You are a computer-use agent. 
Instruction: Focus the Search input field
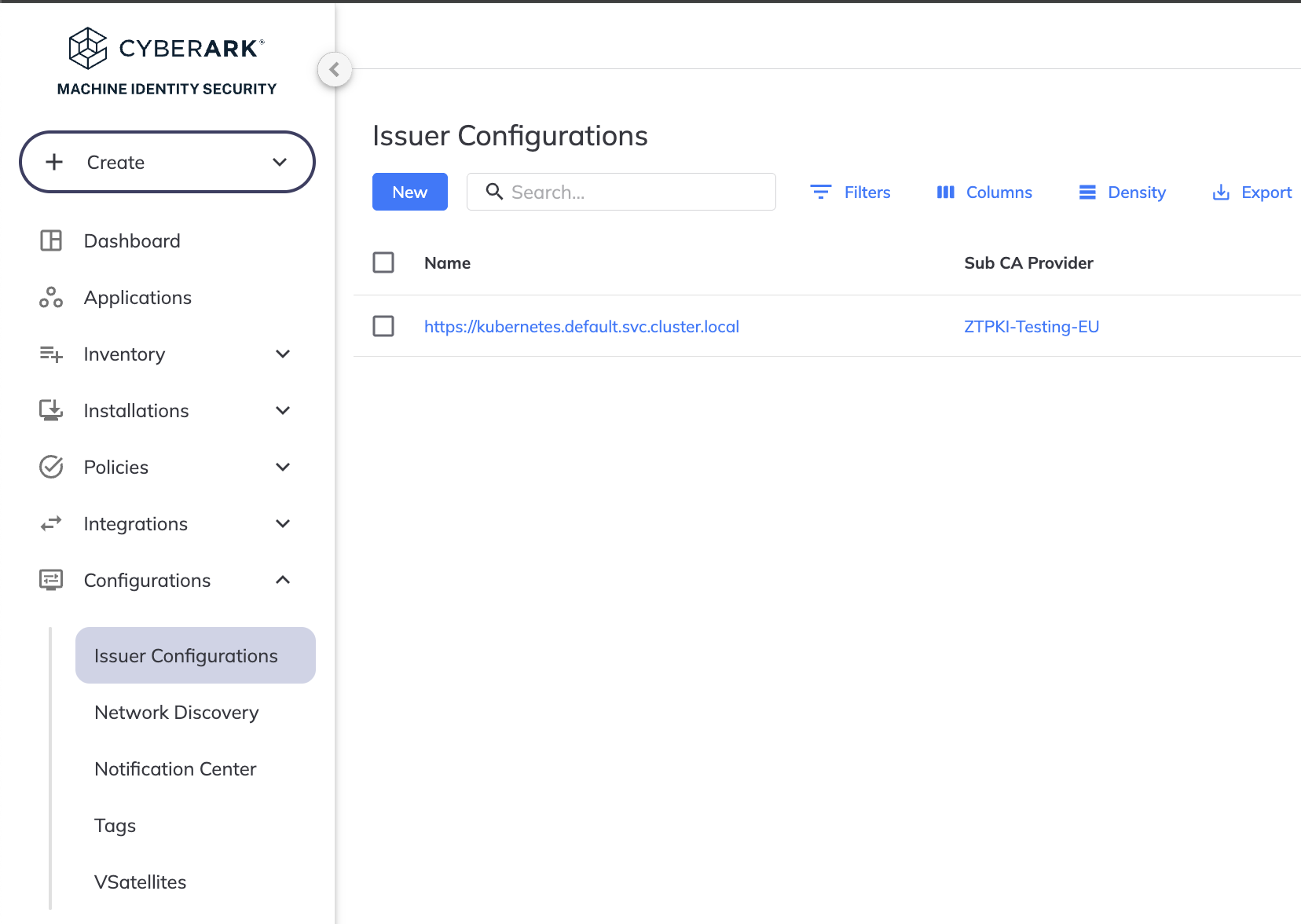point(621,192)
